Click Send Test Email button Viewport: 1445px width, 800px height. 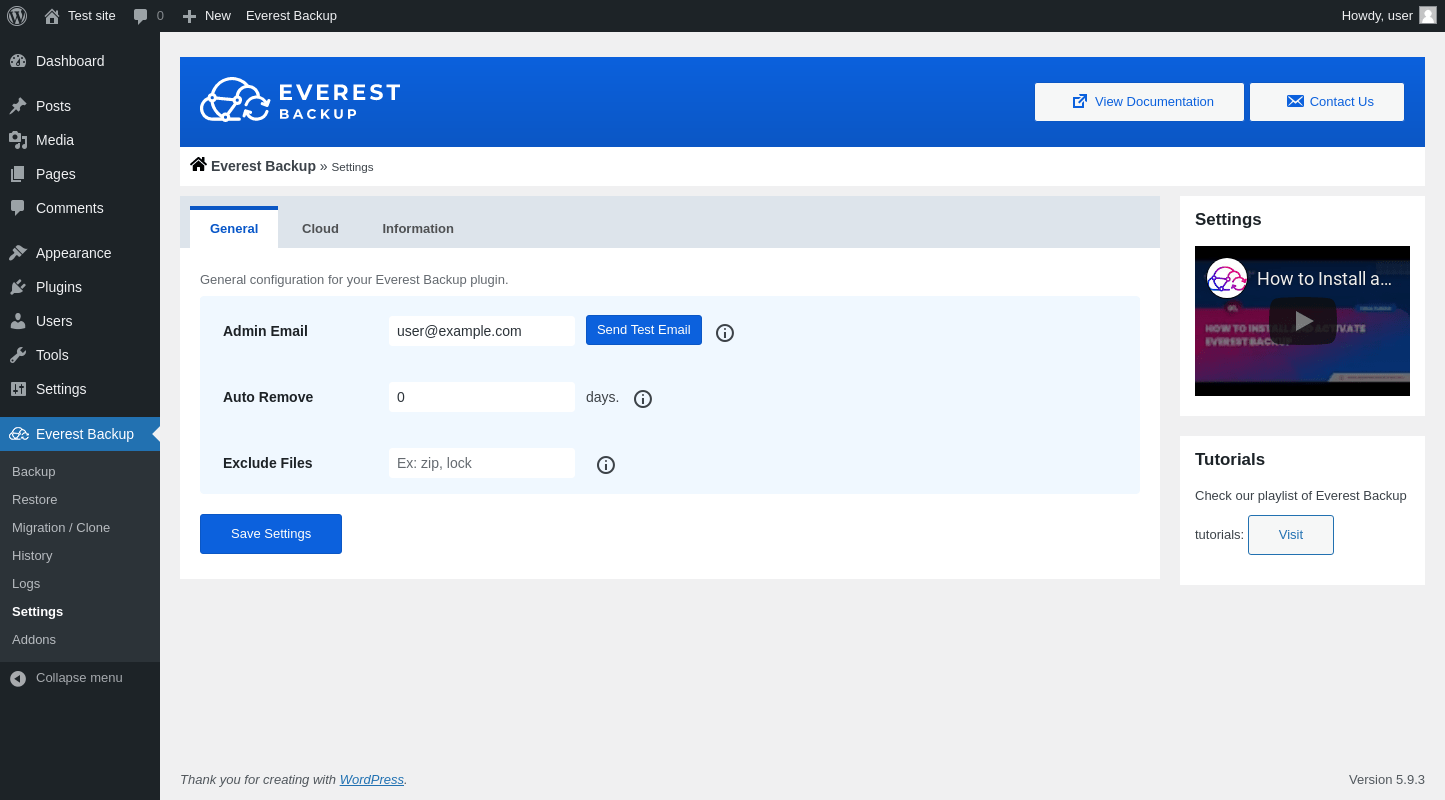click(x=644, y=330)
